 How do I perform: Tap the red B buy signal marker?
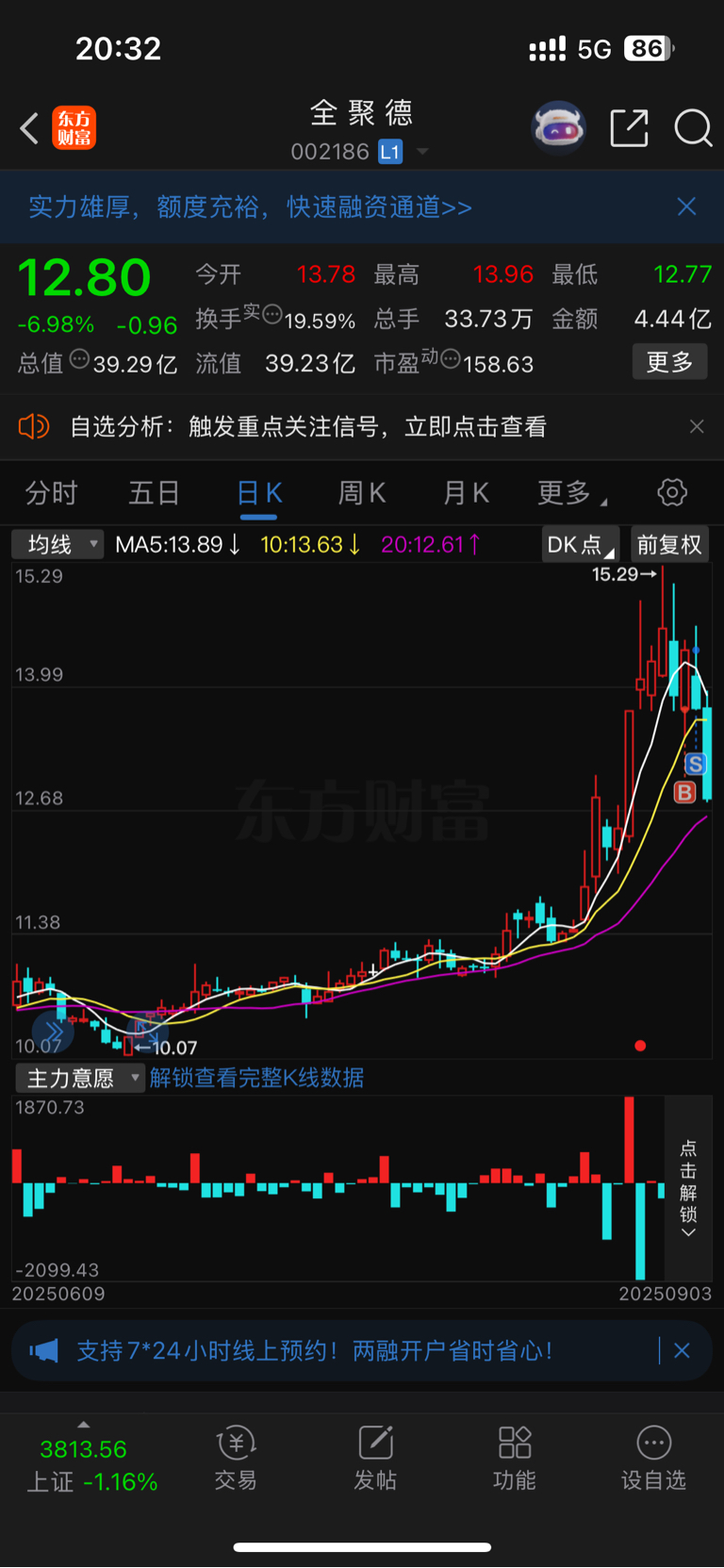point(685,792)
